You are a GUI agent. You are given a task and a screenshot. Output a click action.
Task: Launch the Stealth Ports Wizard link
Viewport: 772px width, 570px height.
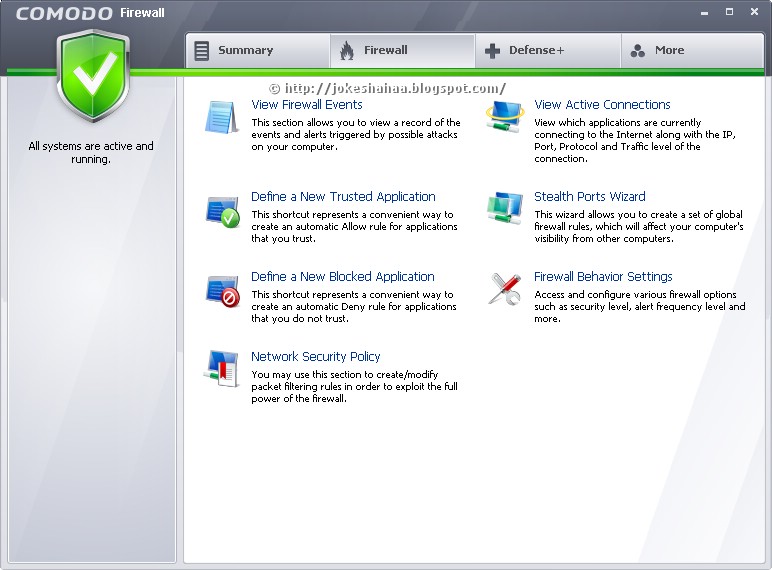pyautogui.click(x=590, y=197)
